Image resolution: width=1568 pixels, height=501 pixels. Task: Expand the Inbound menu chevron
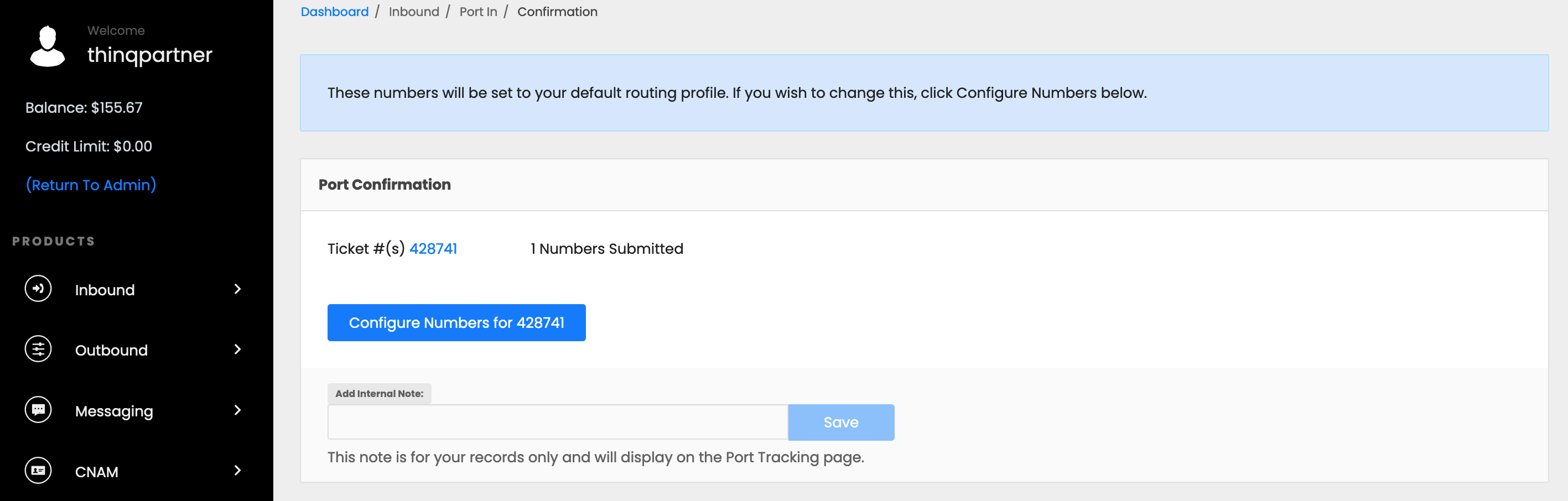pos(237,289)
